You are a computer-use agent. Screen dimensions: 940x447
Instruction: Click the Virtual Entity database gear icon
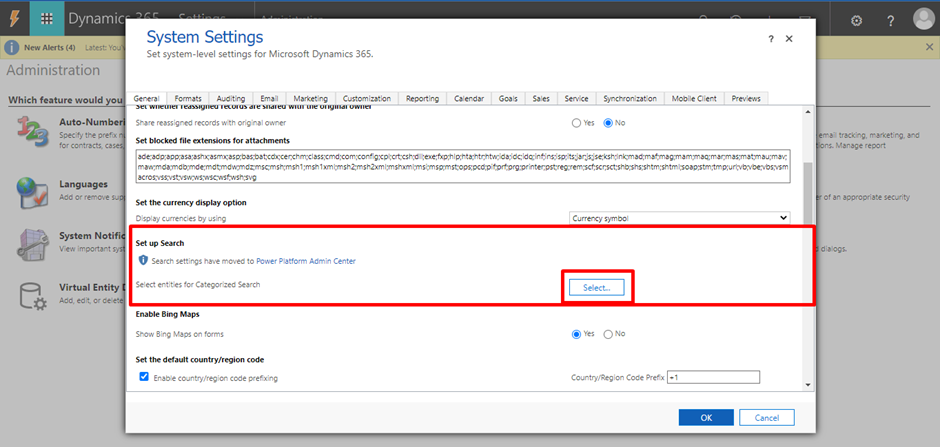click(32, 297)
